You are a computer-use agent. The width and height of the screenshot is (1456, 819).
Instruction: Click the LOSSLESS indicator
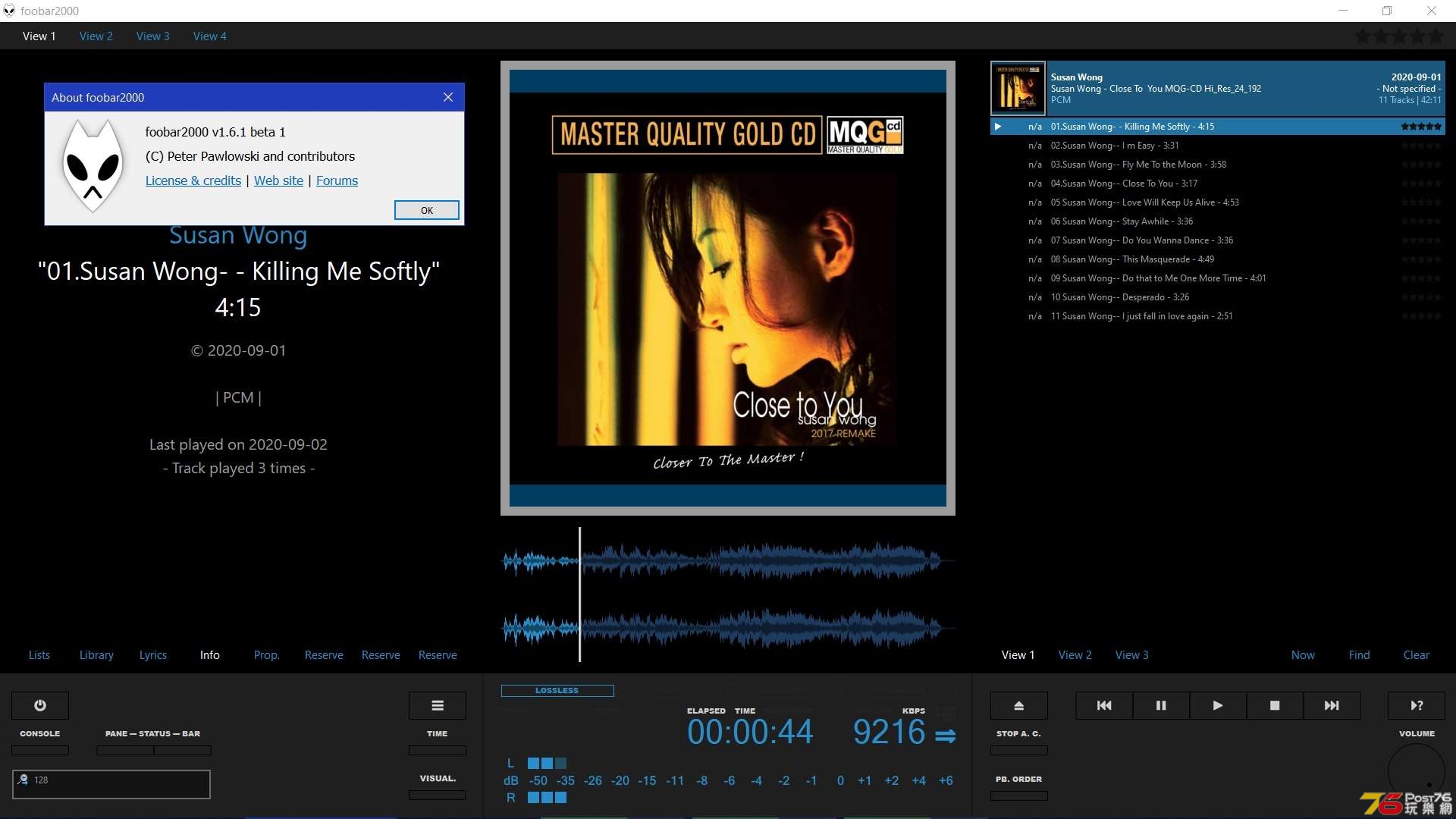pos(557,690)
